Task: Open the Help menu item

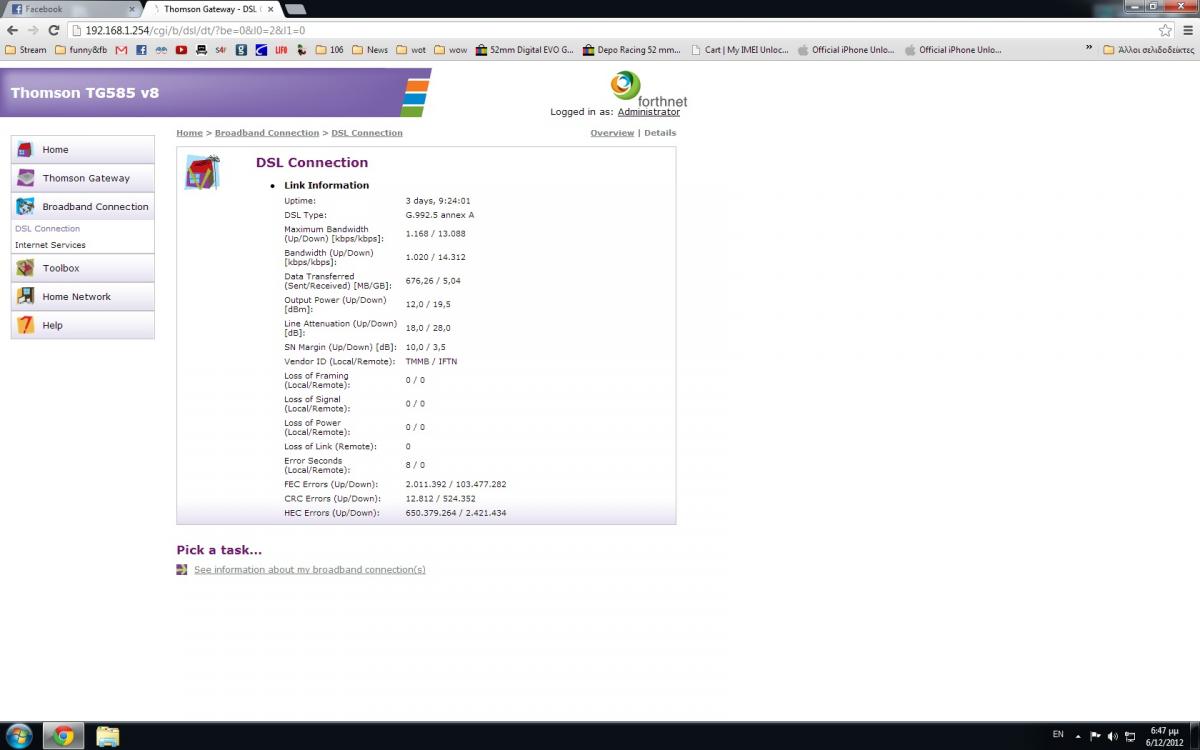Action: pos(83,325)
